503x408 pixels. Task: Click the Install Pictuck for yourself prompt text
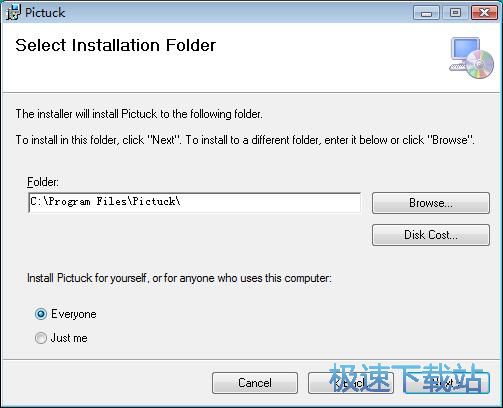pyautogui.click(x=179, y=278)
